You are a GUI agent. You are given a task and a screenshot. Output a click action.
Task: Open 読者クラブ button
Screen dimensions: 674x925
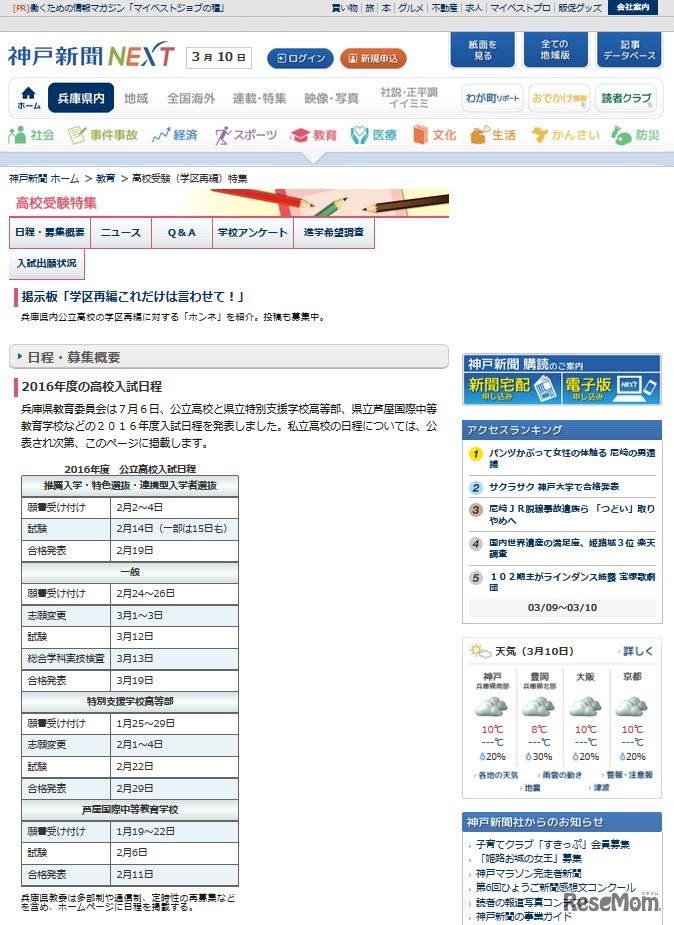[x=626, y=98]
